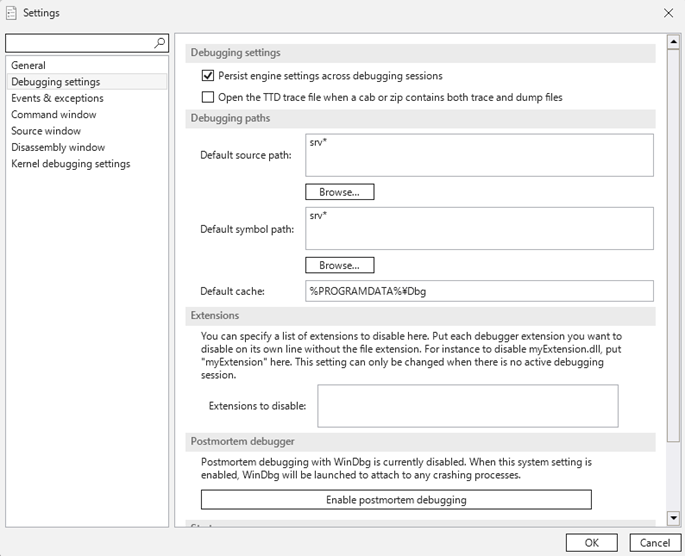685x556 pixels.
Task: Browse for default source path
Action: coord(339,191)
